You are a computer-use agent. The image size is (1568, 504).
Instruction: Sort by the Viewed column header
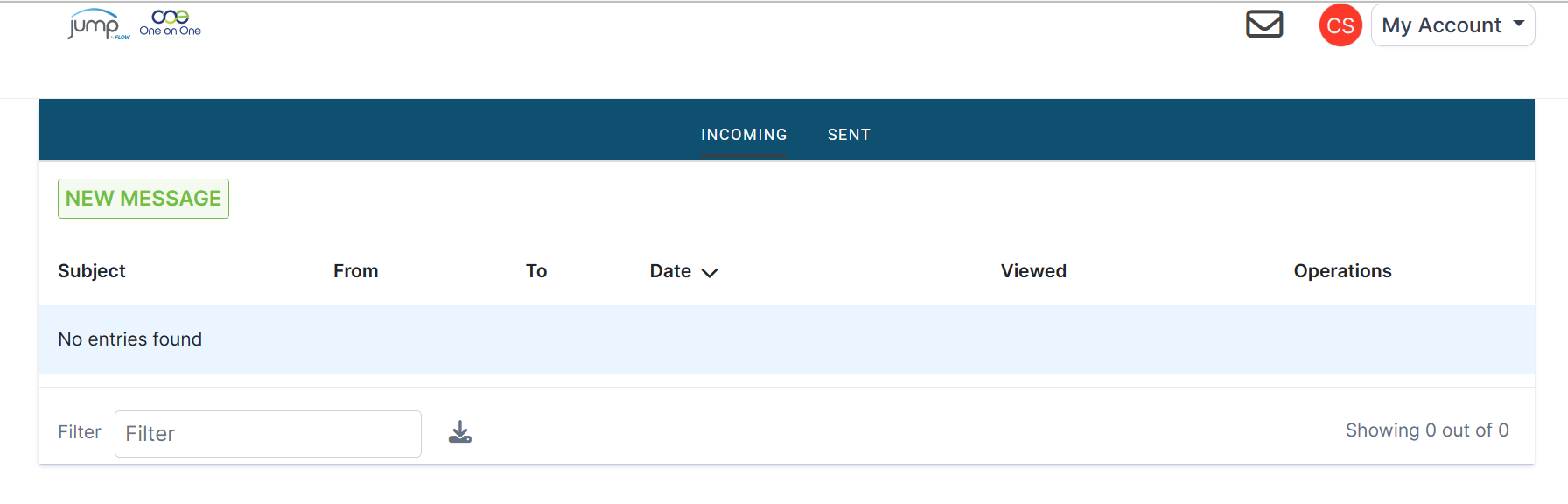pos(1033,271)
